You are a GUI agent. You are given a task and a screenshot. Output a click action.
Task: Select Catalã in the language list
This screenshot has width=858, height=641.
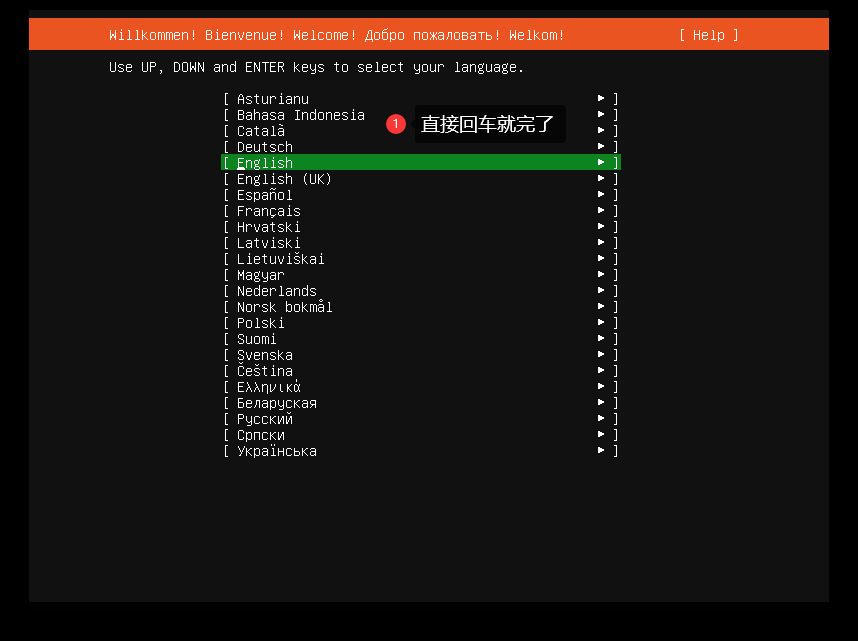(258, 130)
